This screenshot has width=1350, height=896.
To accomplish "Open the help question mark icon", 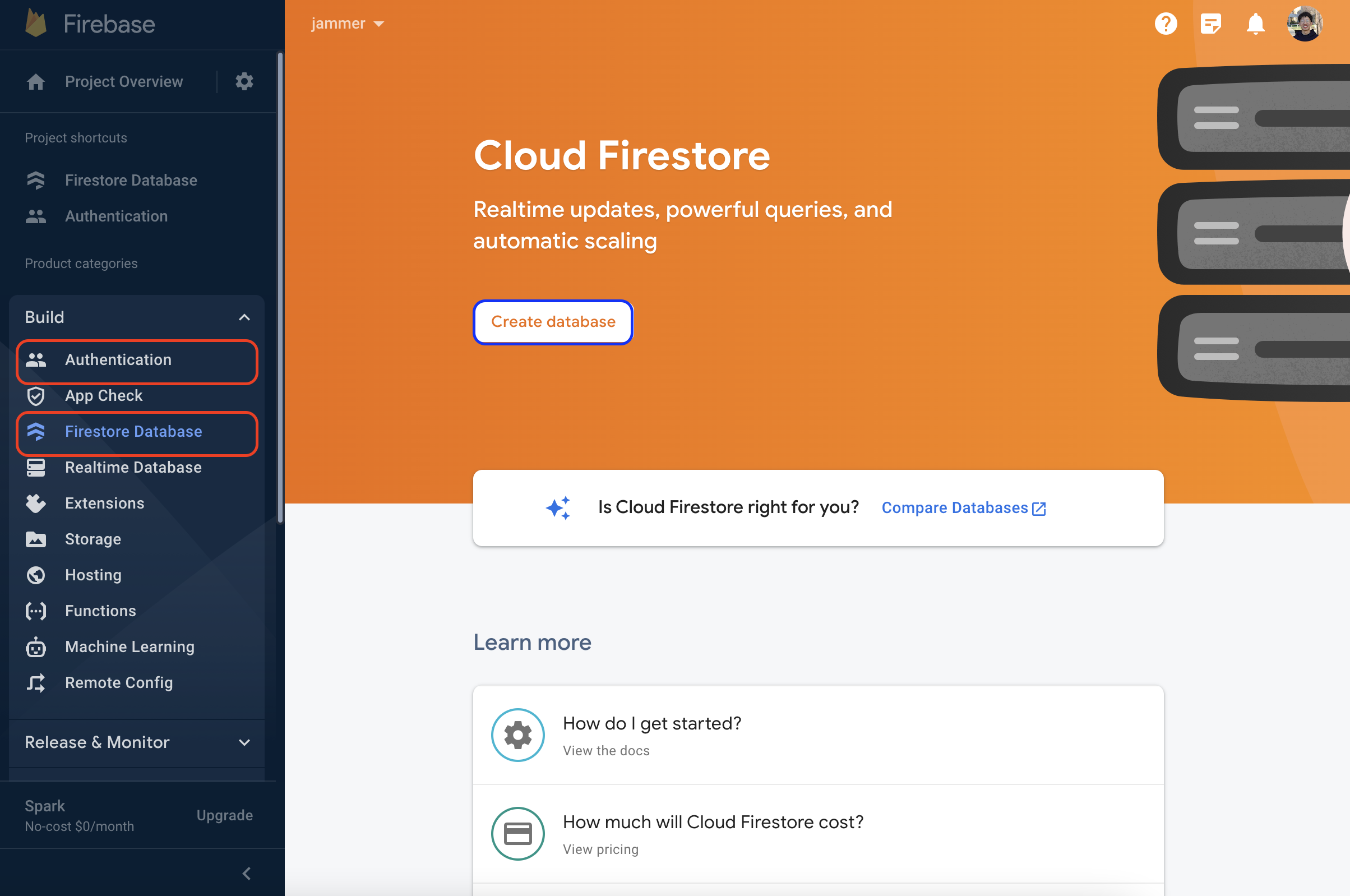I will (x=1166, y=24).
